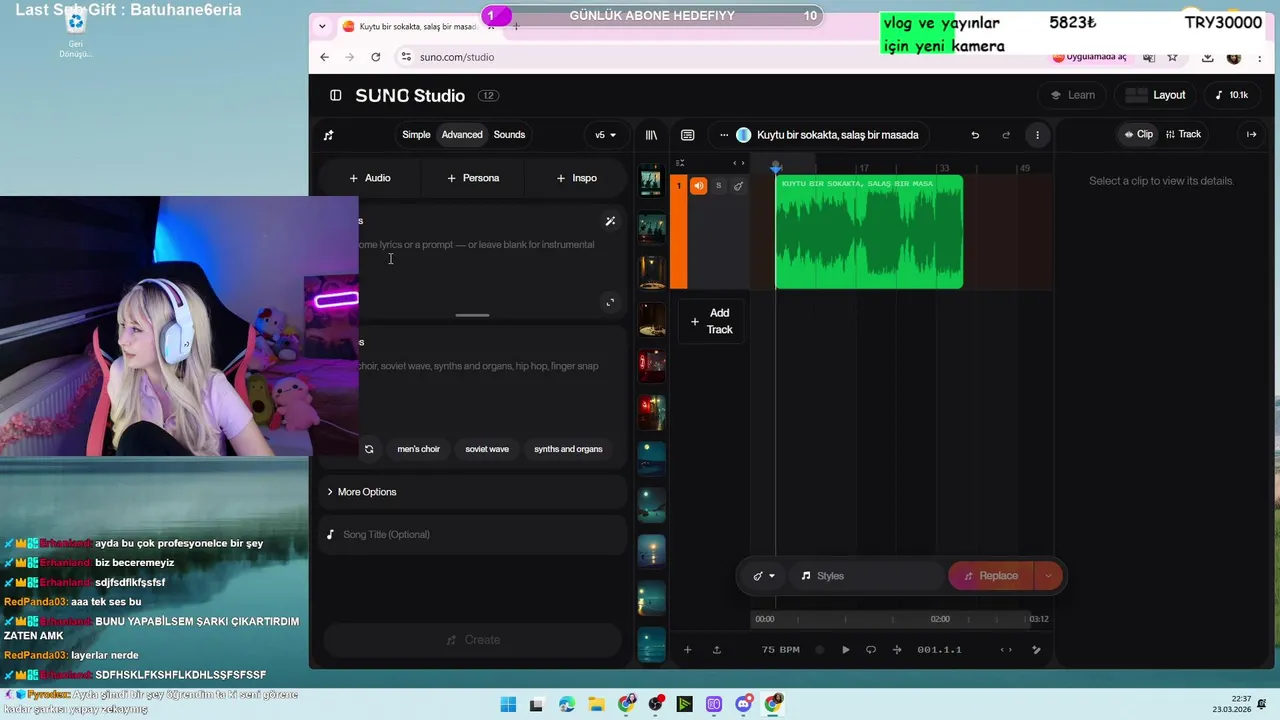Open the Audio add option

pyautogui.click(x=370, y=178)
